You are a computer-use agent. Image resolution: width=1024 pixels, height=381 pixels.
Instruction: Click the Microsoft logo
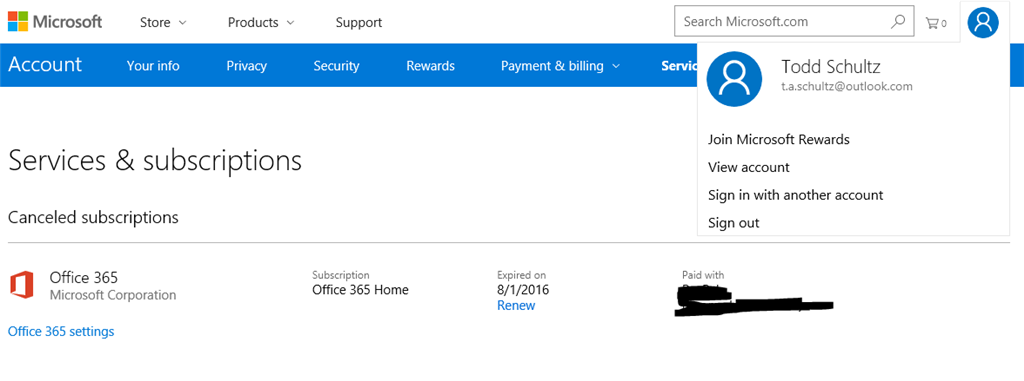pyautogui.click(x=55, y=22)
